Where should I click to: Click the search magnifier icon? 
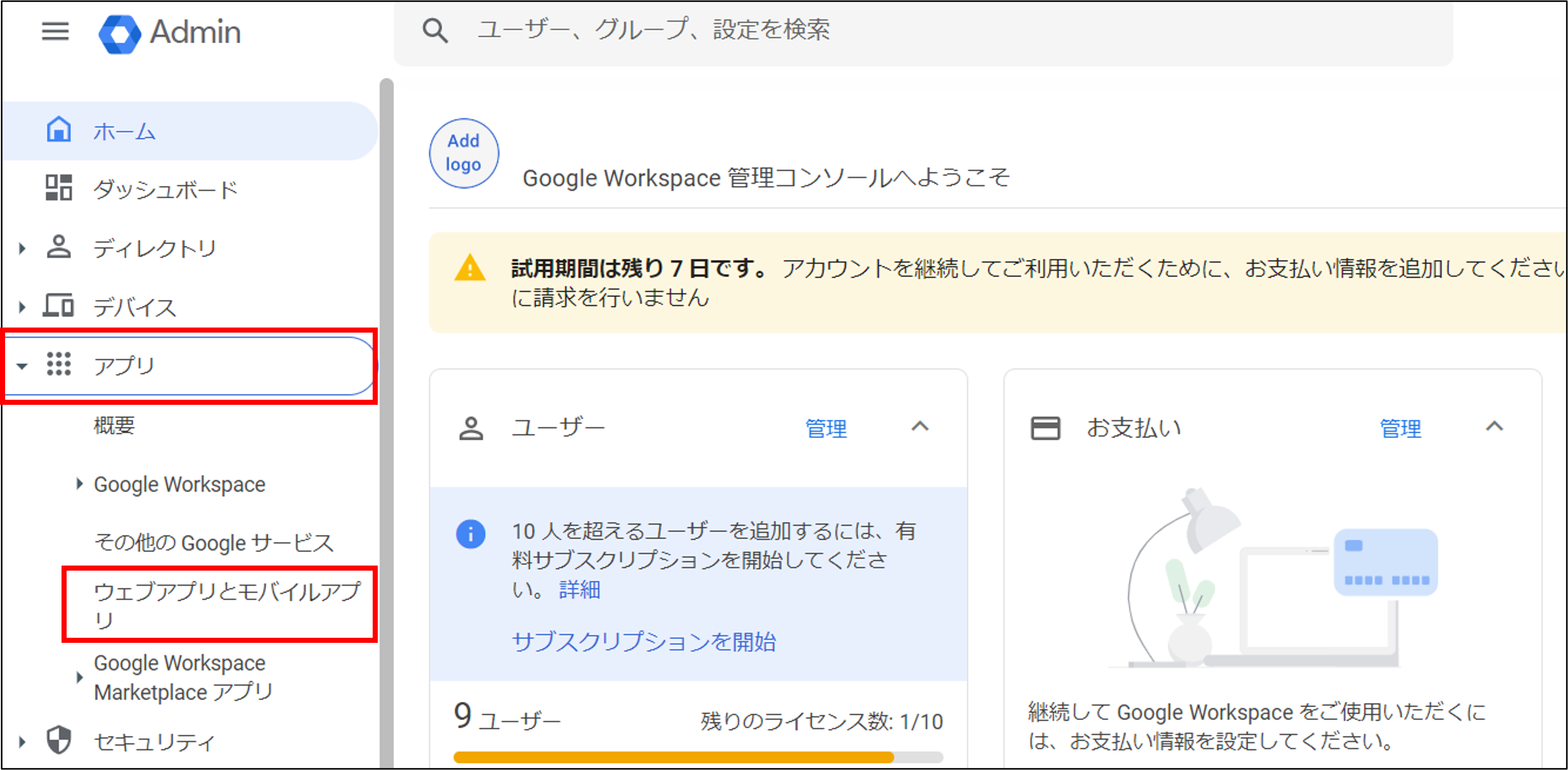(435, 31)
